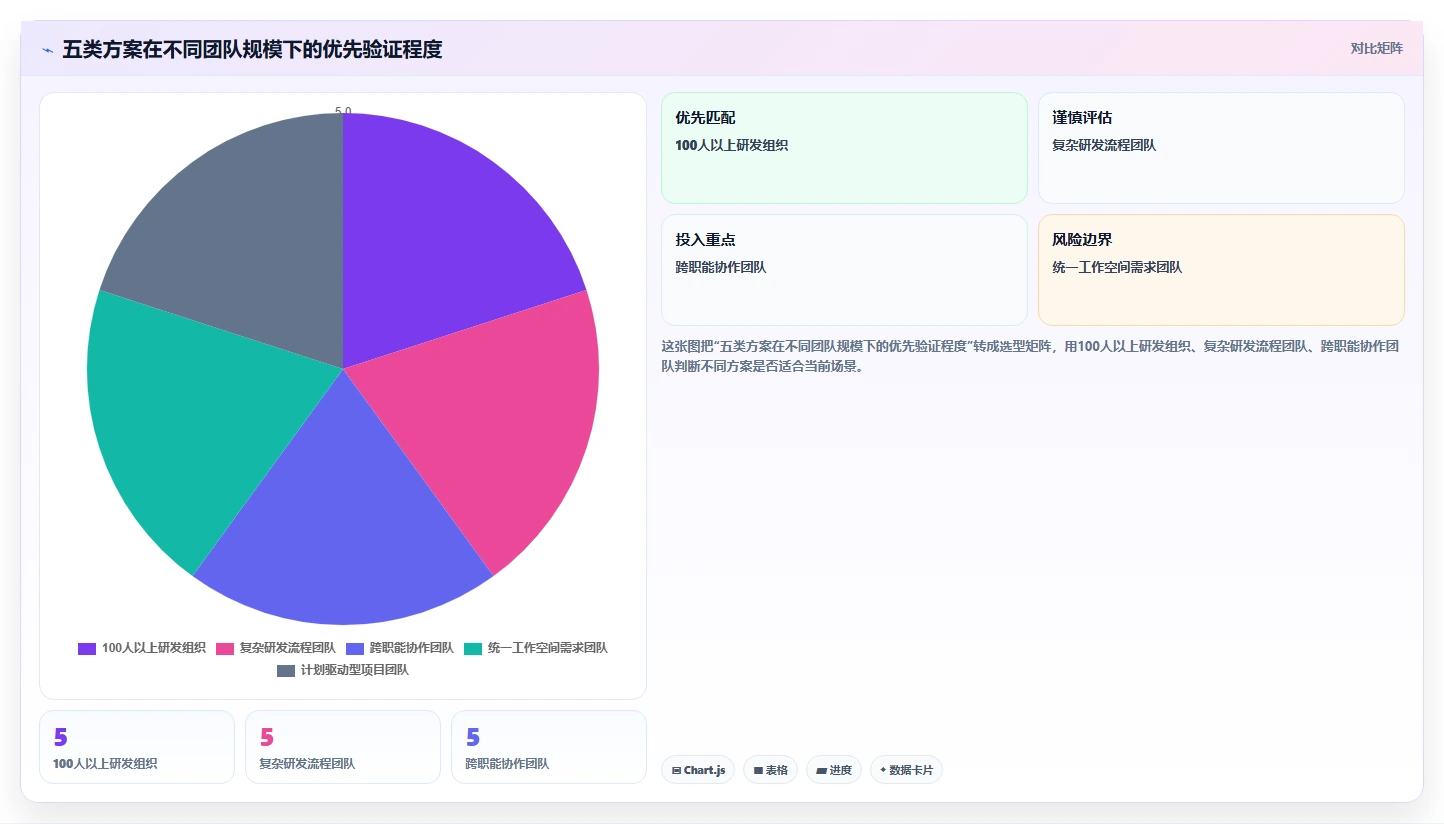Screen dimensions: 1444x824
Task: Click the 5.0 label above the pie
Action: pos(343,111)
